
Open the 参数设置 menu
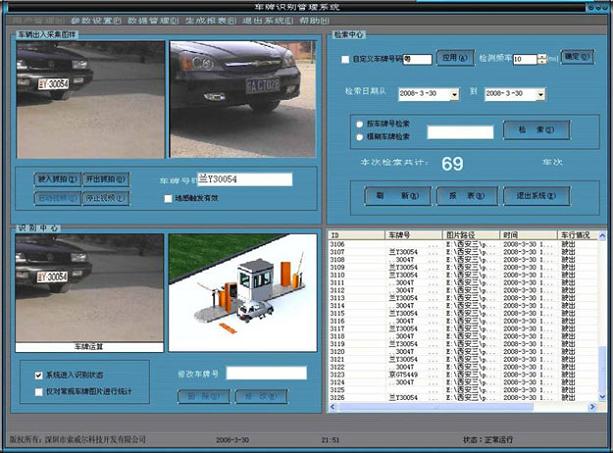click(96, 20)
